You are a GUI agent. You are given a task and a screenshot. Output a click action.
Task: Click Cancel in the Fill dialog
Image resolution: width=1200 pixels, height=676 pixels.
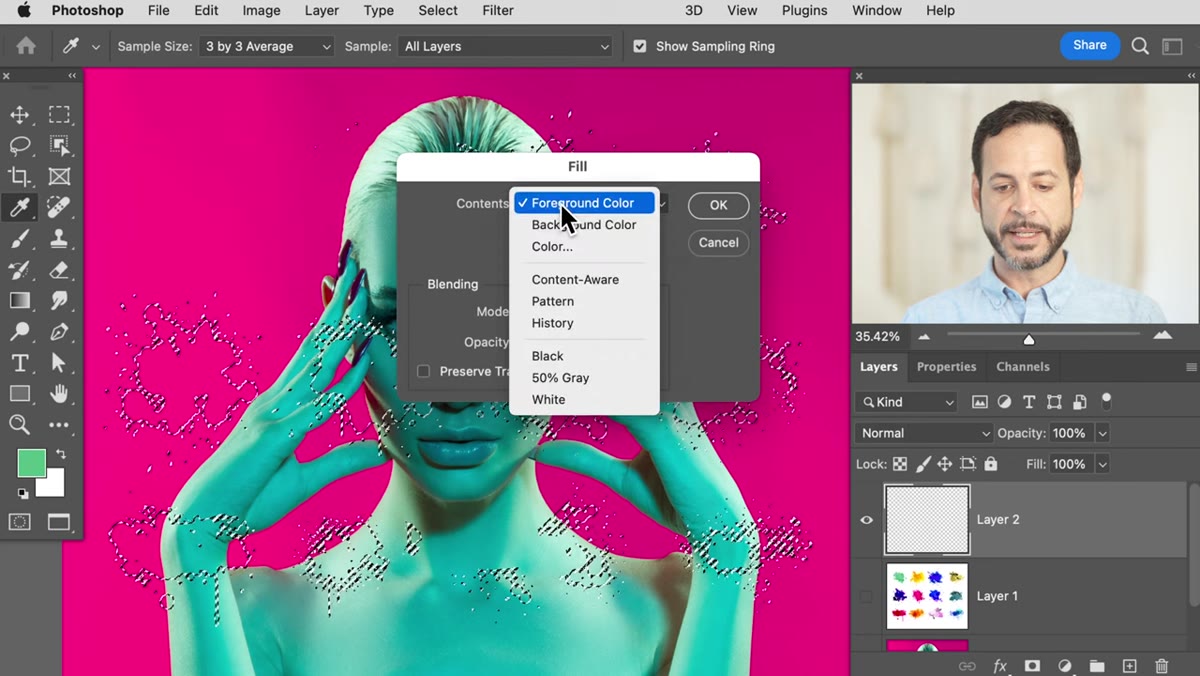coord(718,242)
